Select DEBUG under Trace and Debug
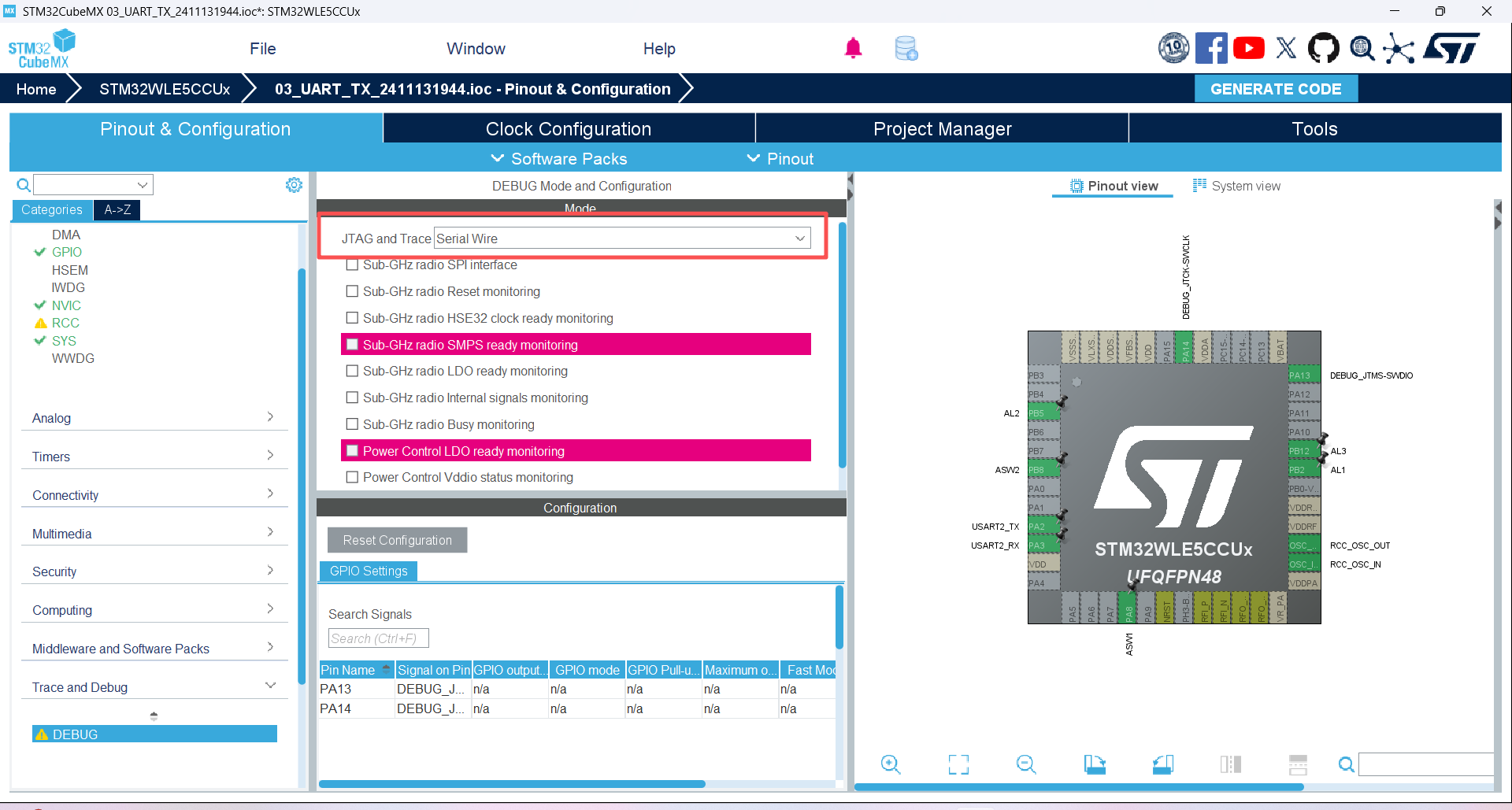This screenshot has height=810, width=1512. (154, 734)
